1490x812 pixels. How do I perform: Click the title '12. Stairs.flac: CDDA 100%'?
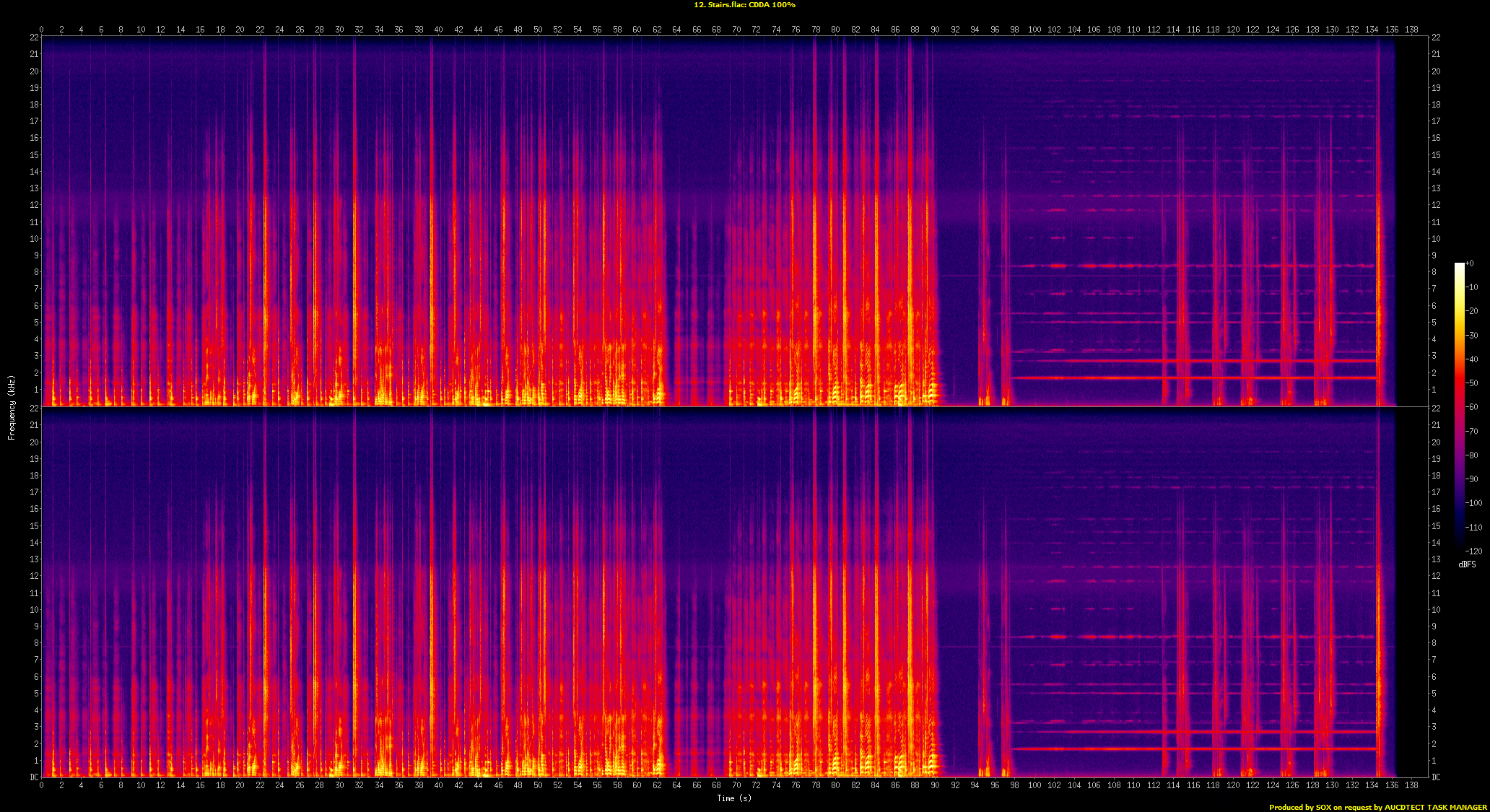point(744,5)
